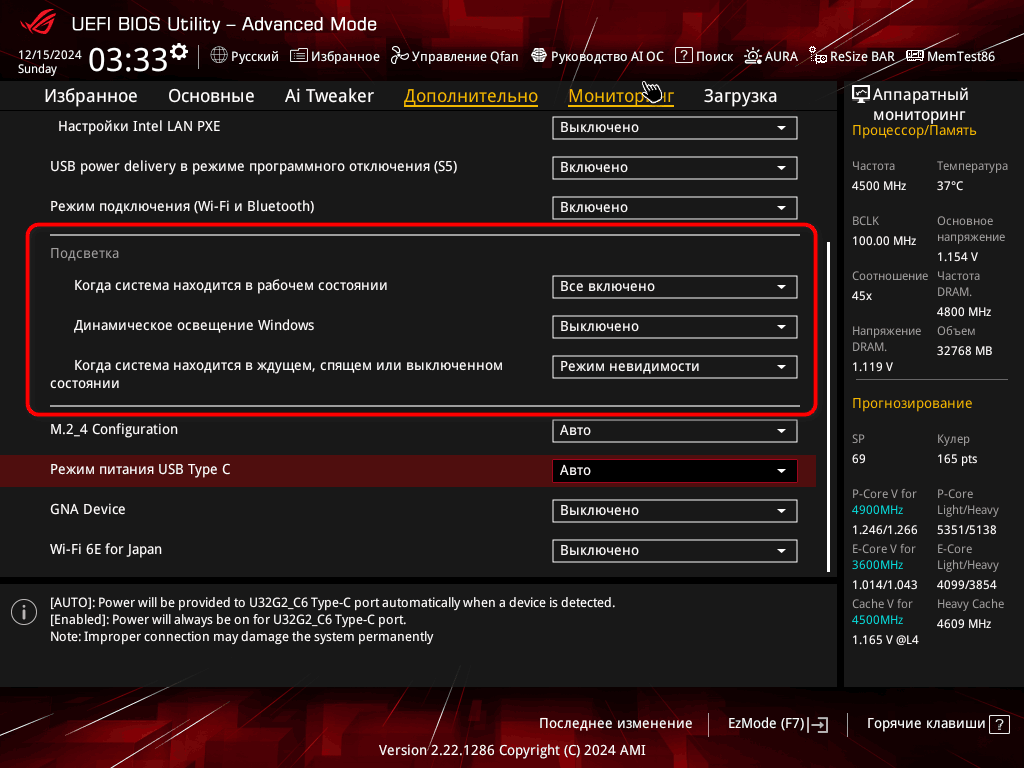The height and width of the screenshot is (768, 1024).
Task: Click the globe language icon
Action: click(x=219, y=56)
